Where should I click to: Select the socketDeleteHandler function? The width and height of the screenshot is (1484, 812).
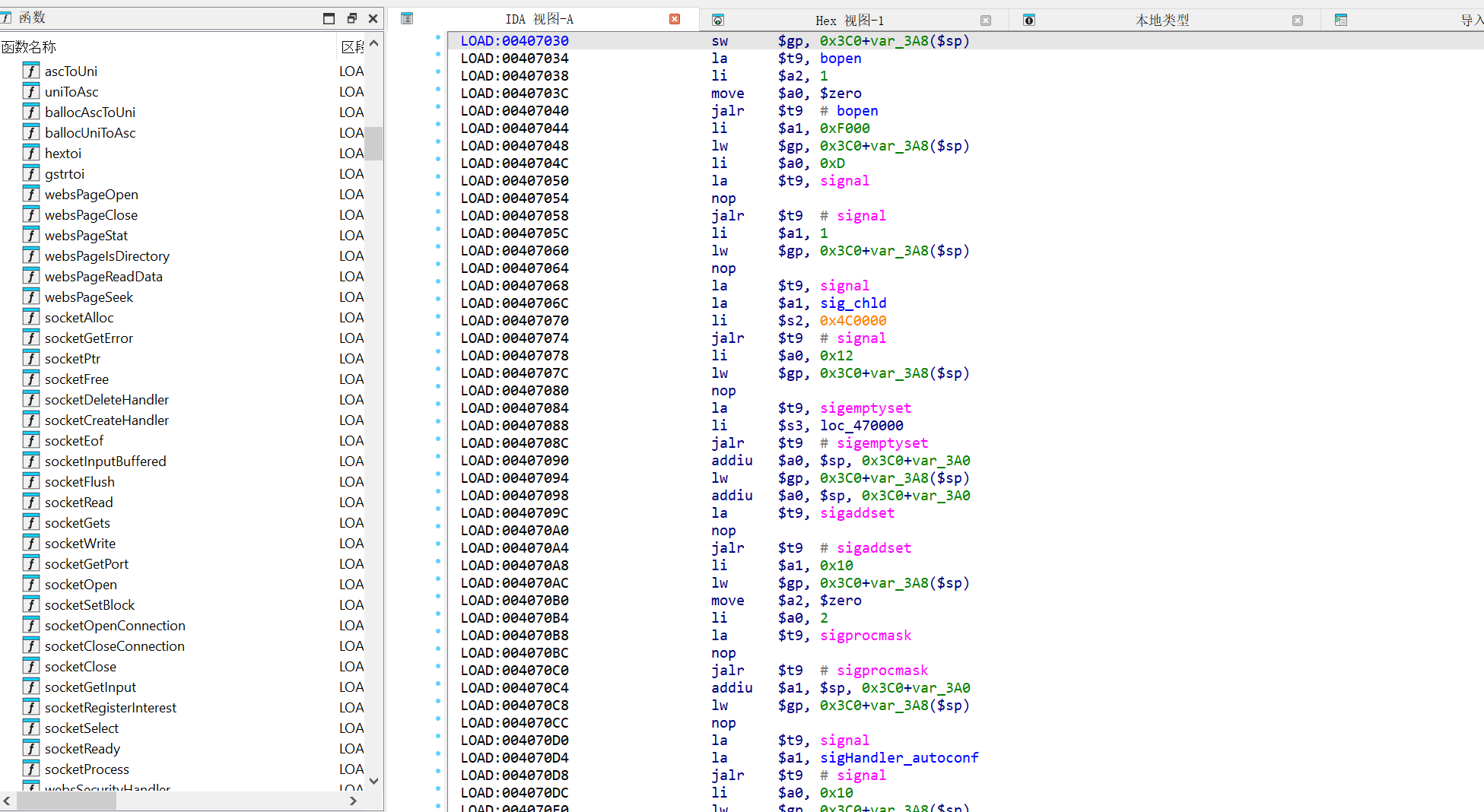[x=106, y=399]
